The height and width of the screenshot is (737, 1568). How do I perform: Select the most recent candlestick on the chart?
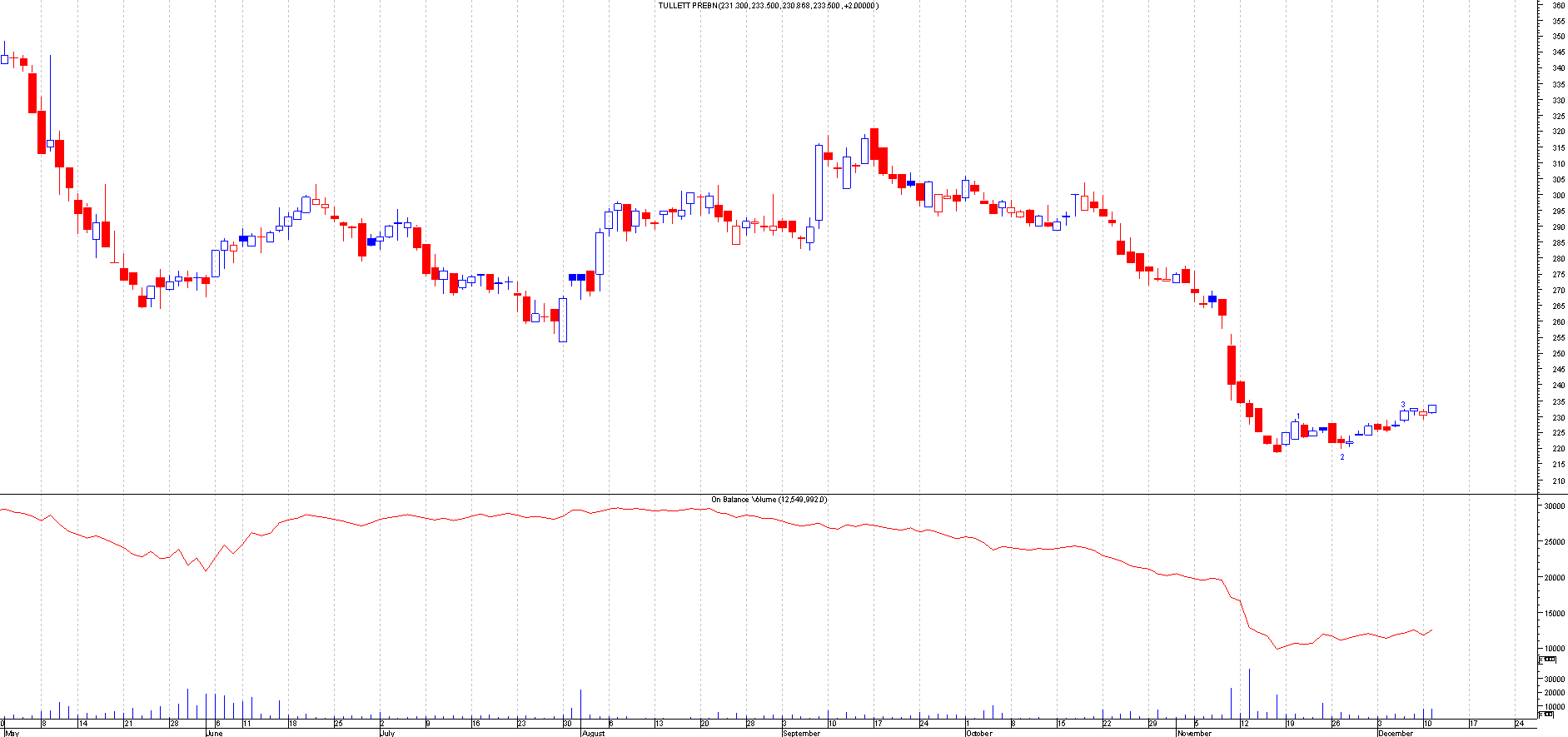pos(1432,409)
